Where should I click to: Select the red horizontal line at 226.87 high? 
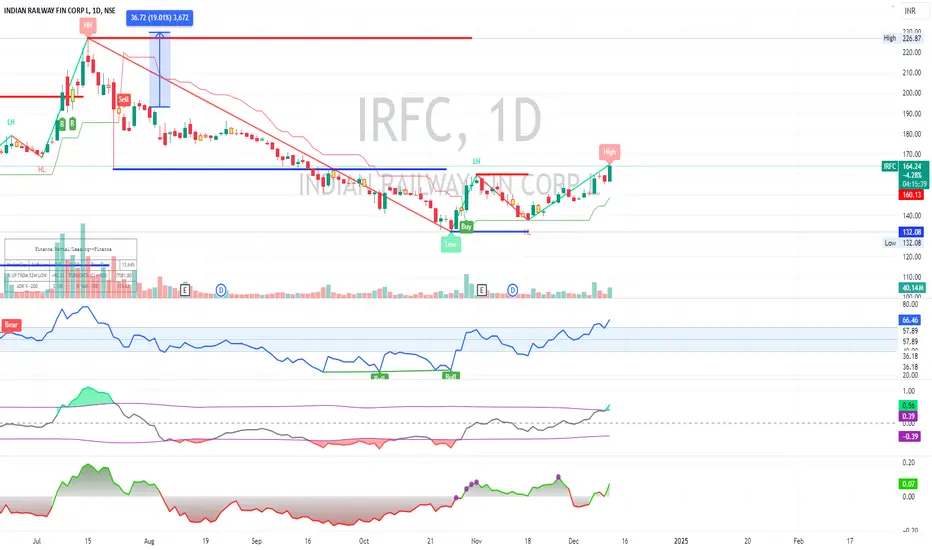coord(279,38)
